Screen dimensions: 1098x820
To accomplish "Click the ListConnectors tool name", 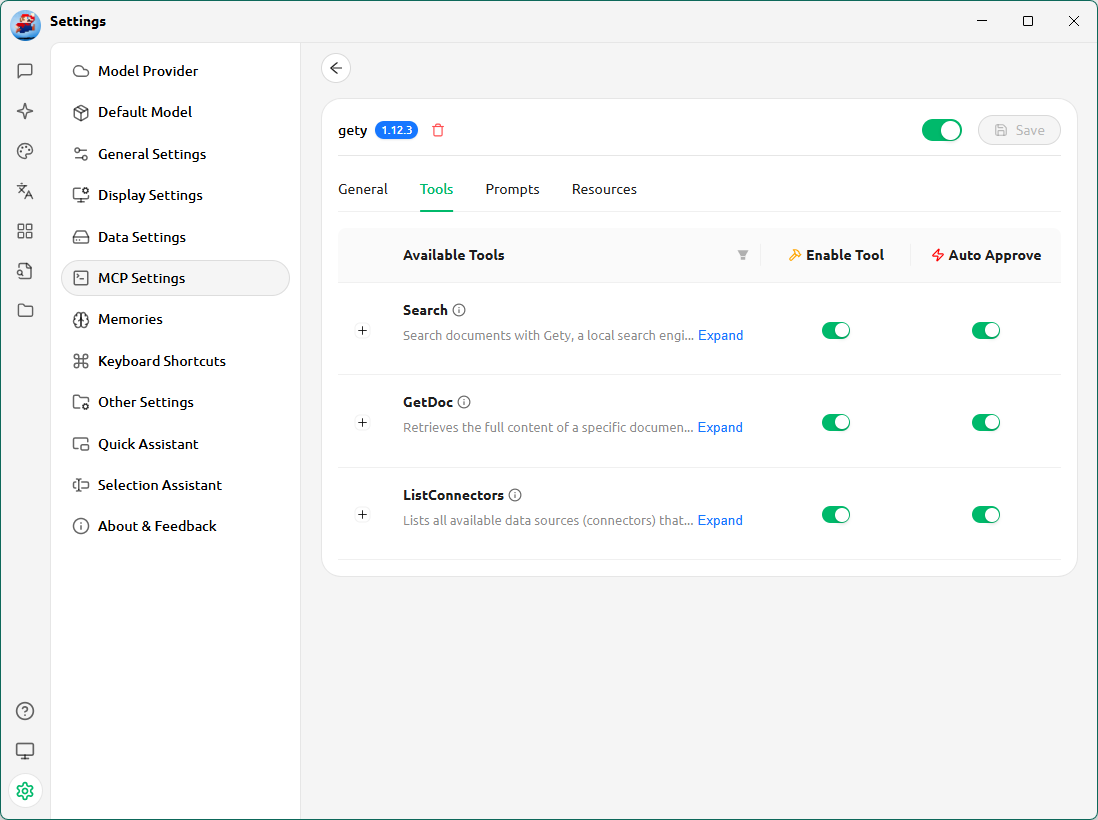I will (x=453, y=495).
